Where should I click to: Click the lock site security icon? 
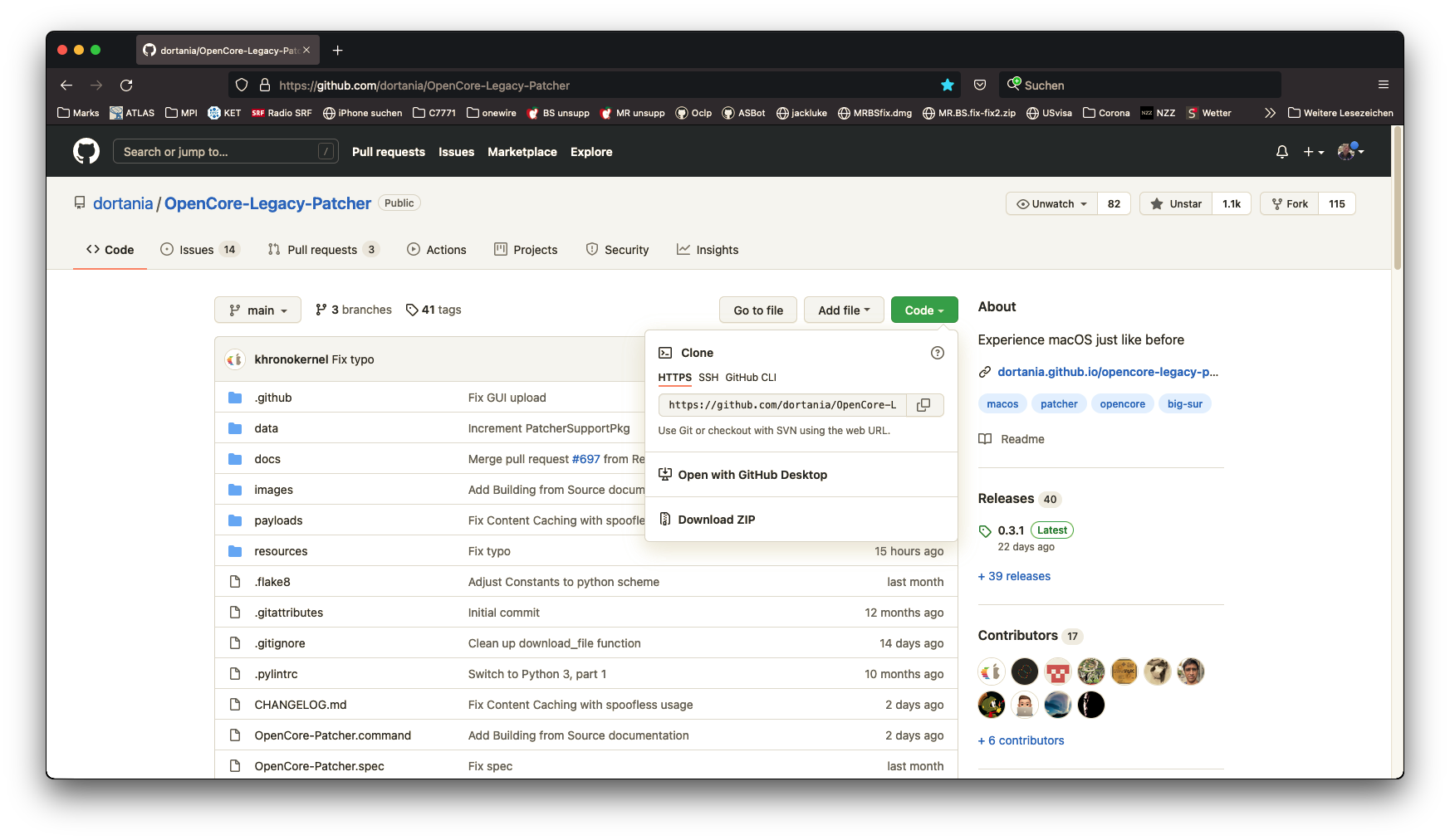point(265,85)
